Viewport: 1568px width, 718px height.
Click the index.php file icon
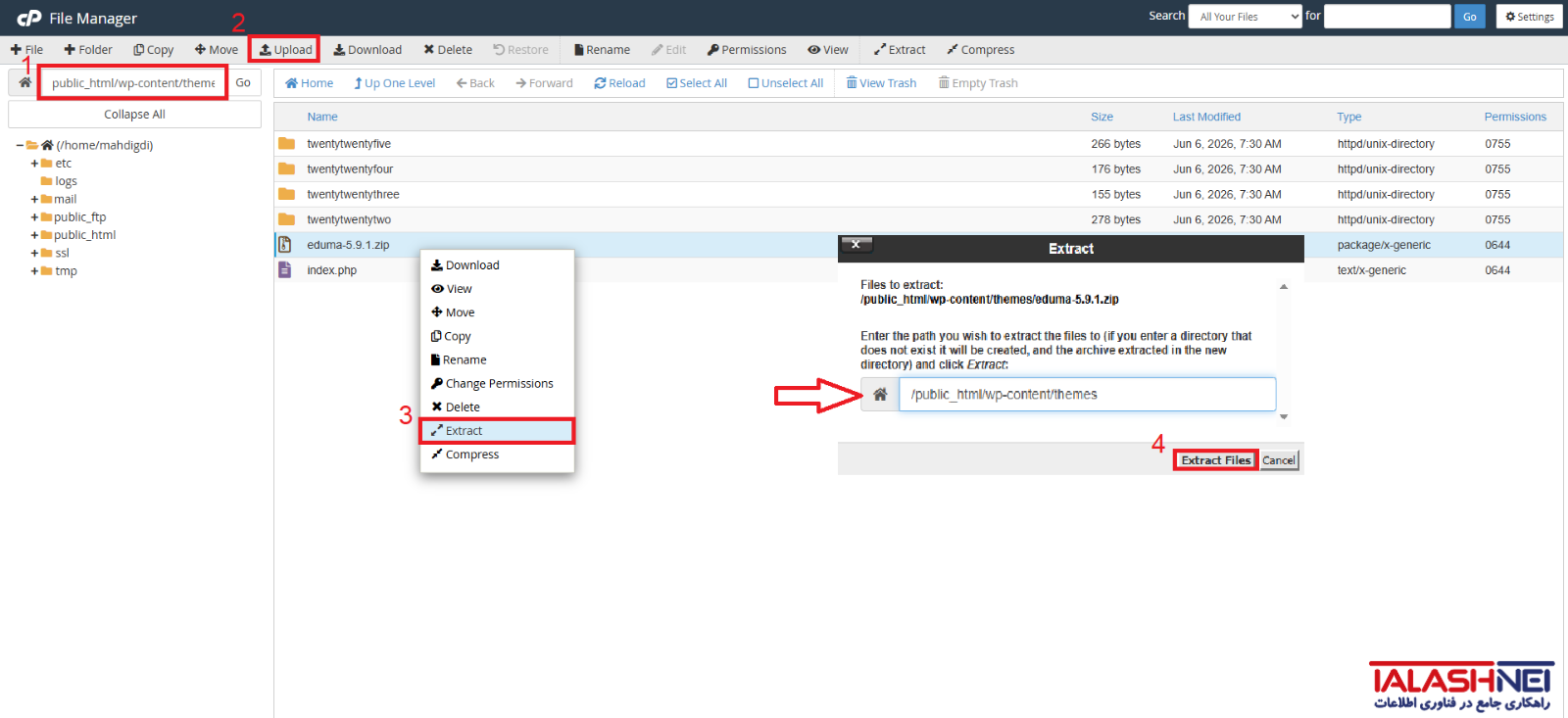(285, 270)
